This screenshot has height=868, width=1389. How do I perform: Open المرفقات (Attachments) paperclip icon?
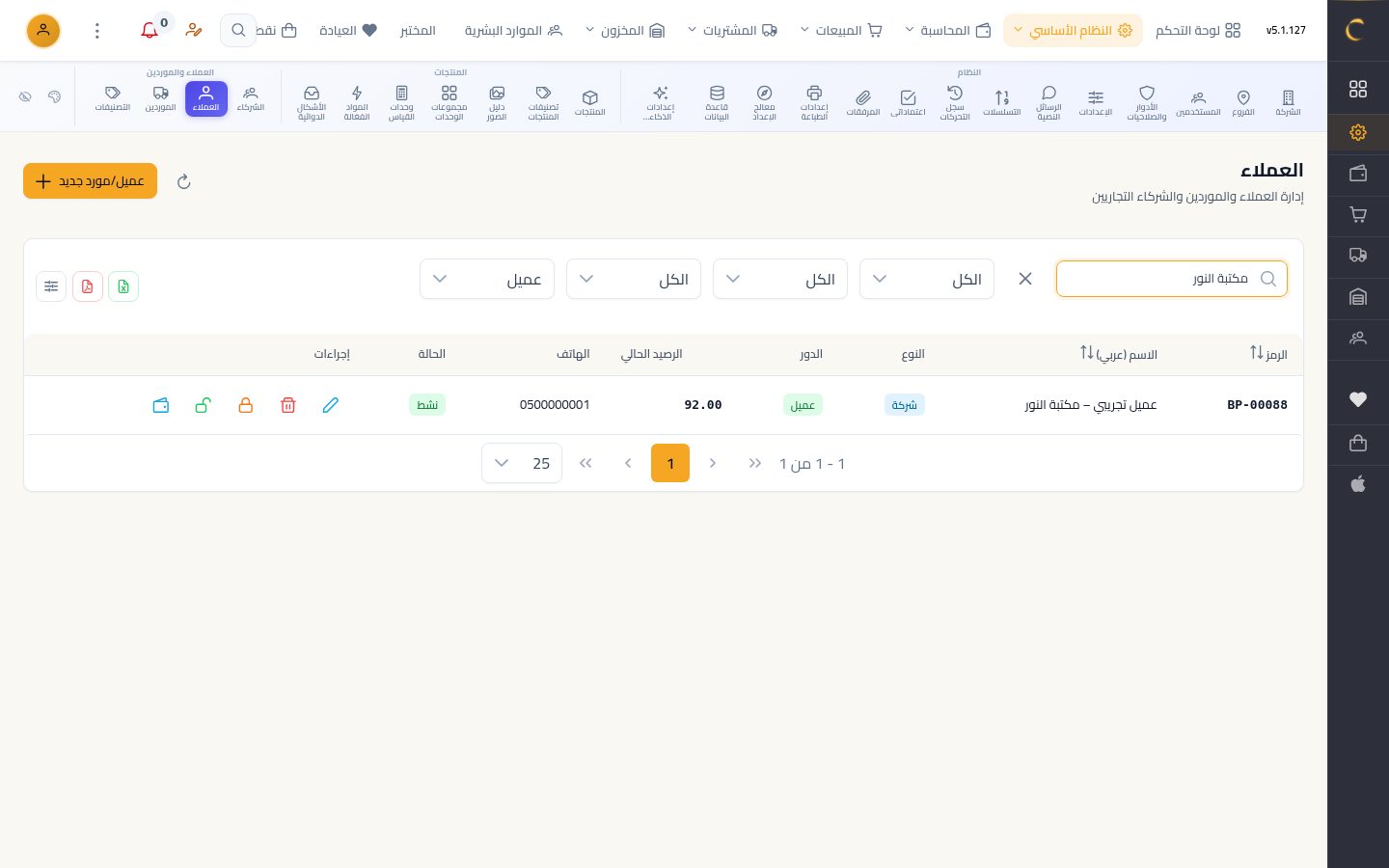tap(863, 101)
